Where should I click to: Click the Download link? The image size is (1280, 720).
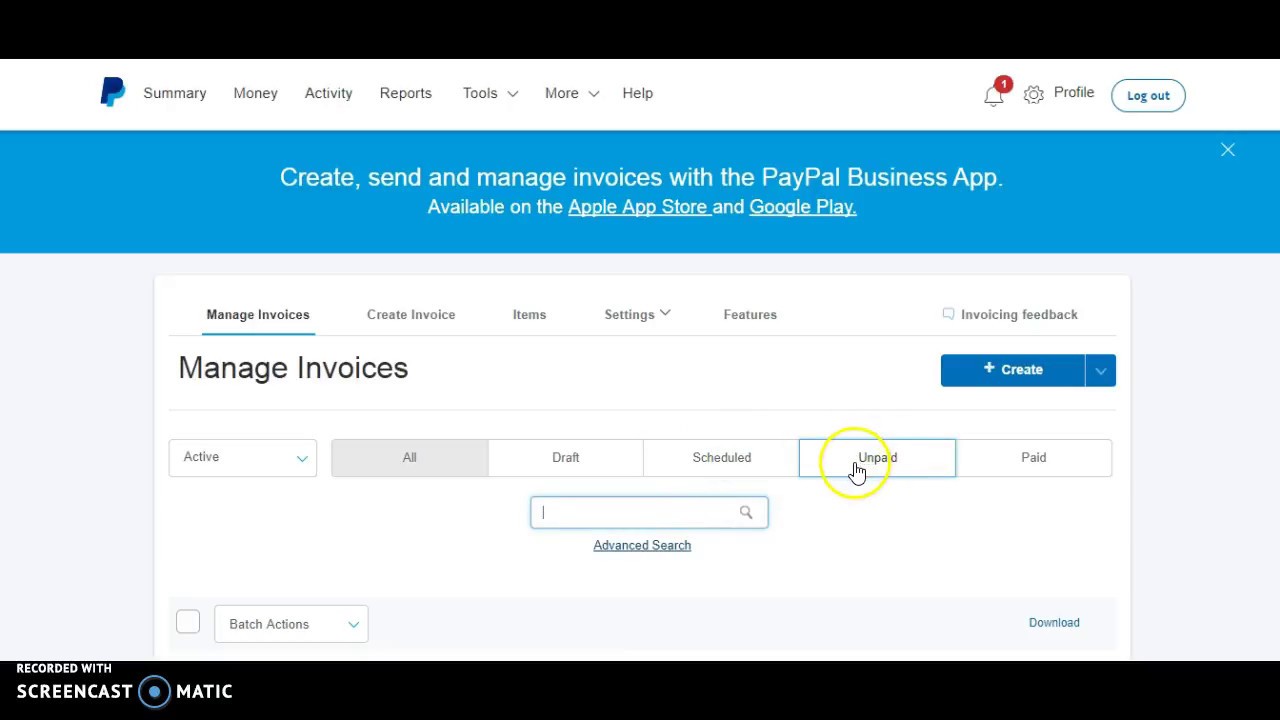(x=1054, y=622)
